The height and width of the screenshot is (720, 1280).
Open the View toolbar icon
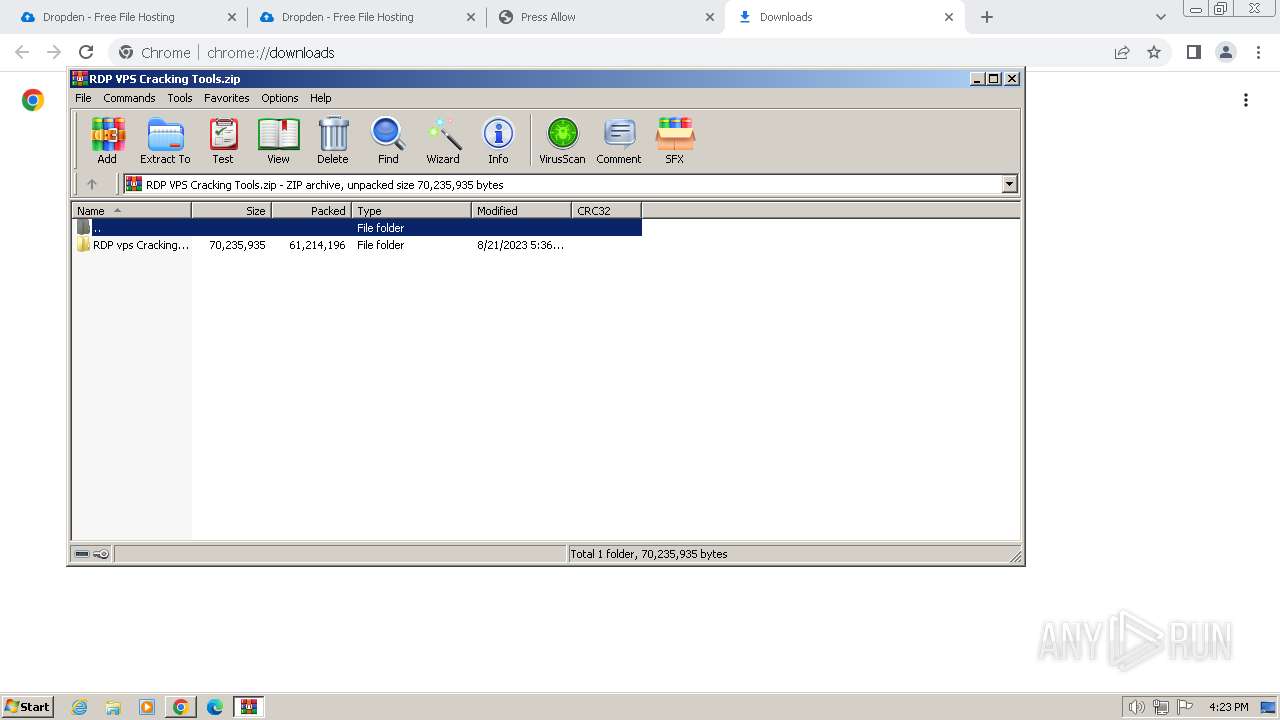tap(278, 141)
